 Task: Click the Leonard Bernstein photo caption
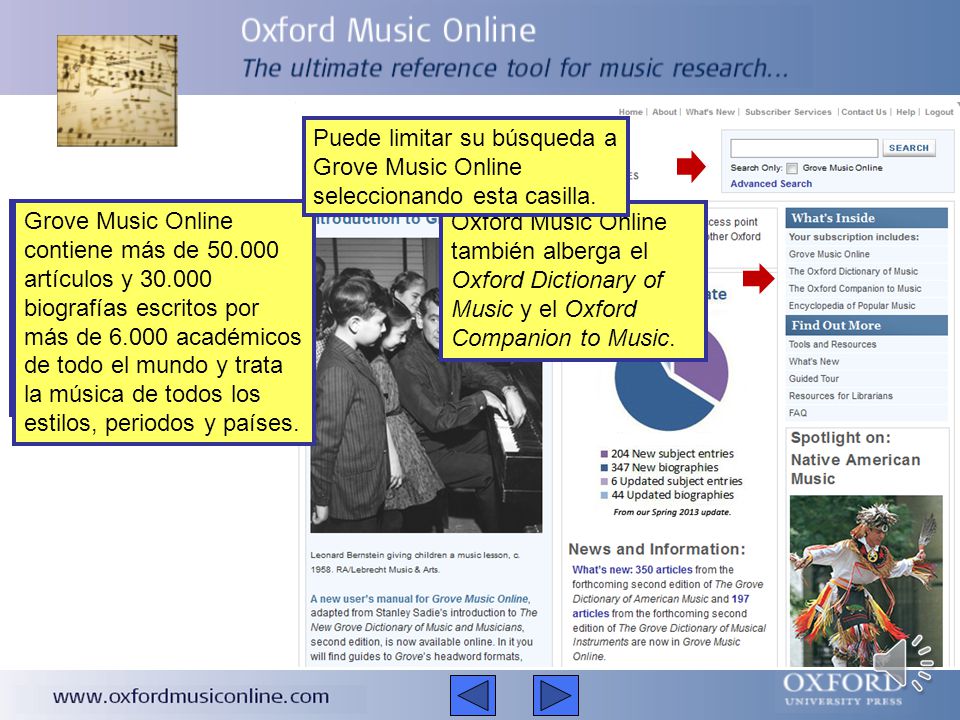tap(415, 562)
